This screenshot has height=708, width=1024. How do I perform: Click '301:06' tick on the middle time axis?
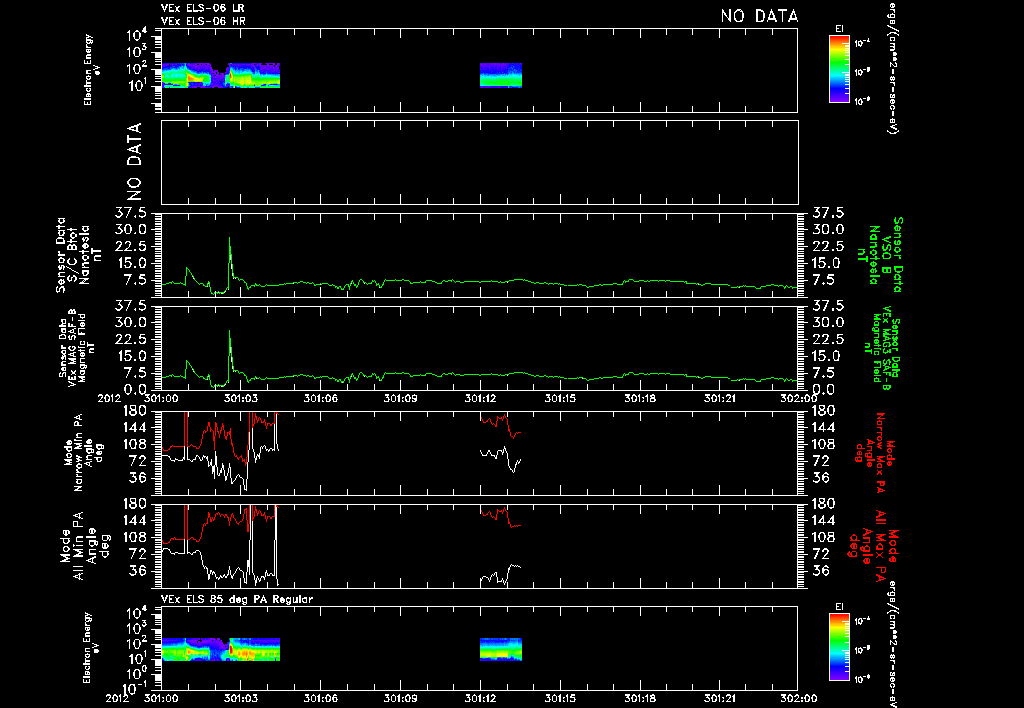321,398
